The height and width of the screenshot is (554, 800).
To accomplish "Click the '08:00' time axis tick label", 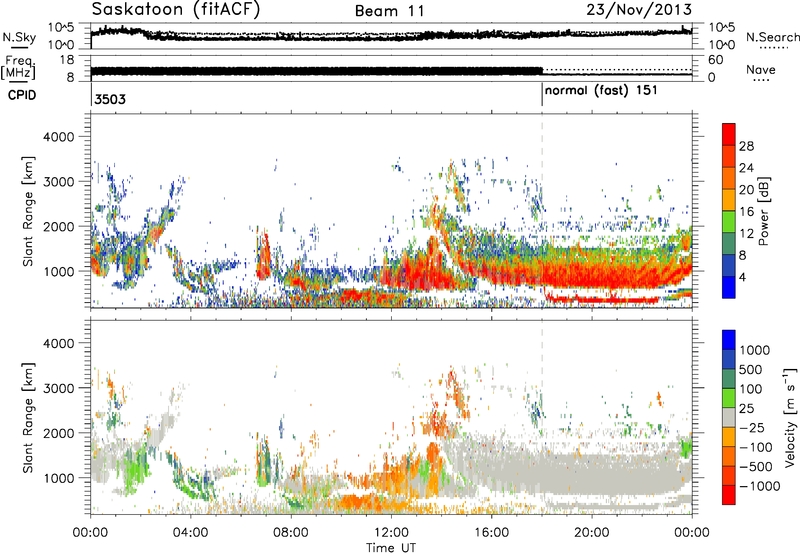I will pyautogui.click(x=291, y=533).
